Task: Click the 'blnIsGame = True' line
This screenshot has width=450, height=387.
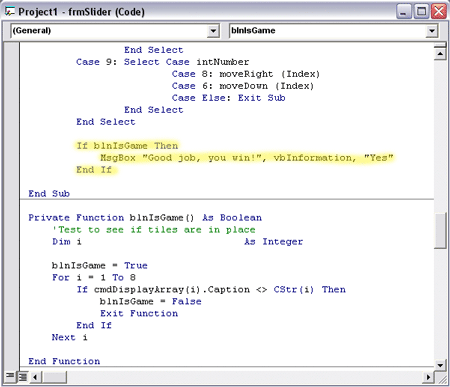Action: click(100, 266)
